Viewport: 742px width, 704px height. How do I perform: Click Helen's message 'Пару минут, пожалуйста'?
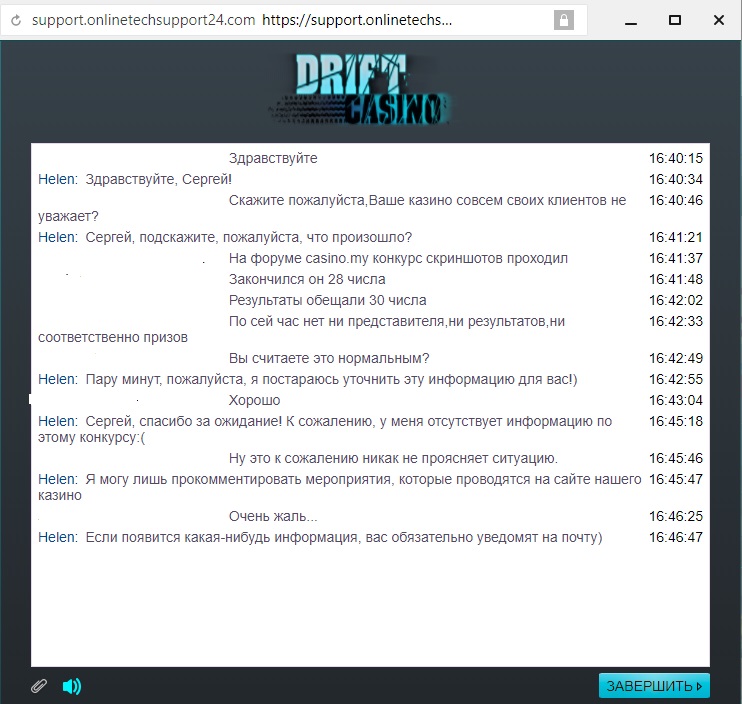(331, 379)
